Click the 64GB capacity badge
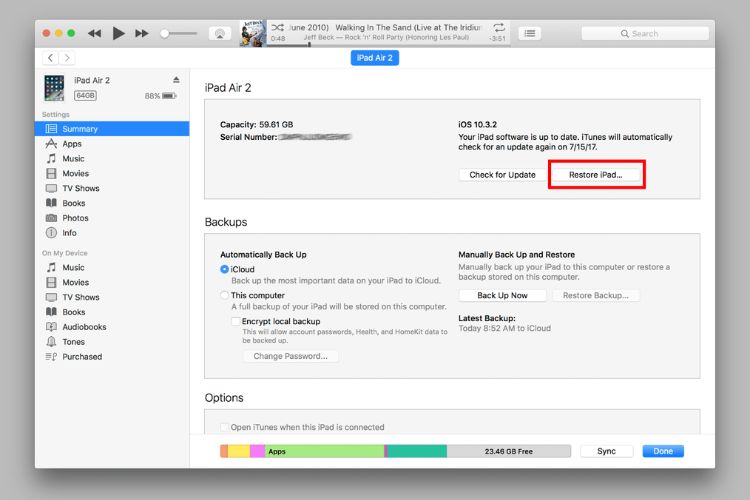This screenshot has height=500, width=750. click(85, 96)
